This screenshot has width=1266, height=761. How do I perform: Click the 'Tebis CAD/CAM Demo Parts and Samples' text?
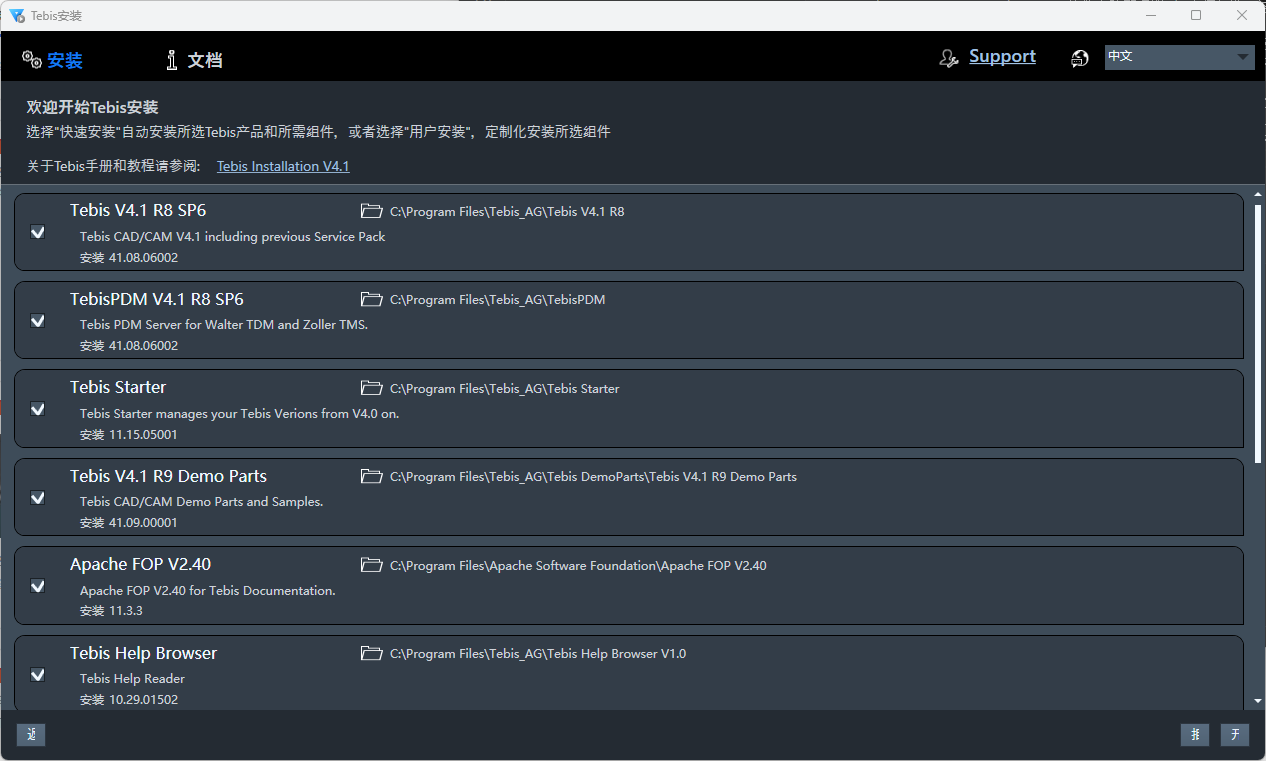point(201,501)
